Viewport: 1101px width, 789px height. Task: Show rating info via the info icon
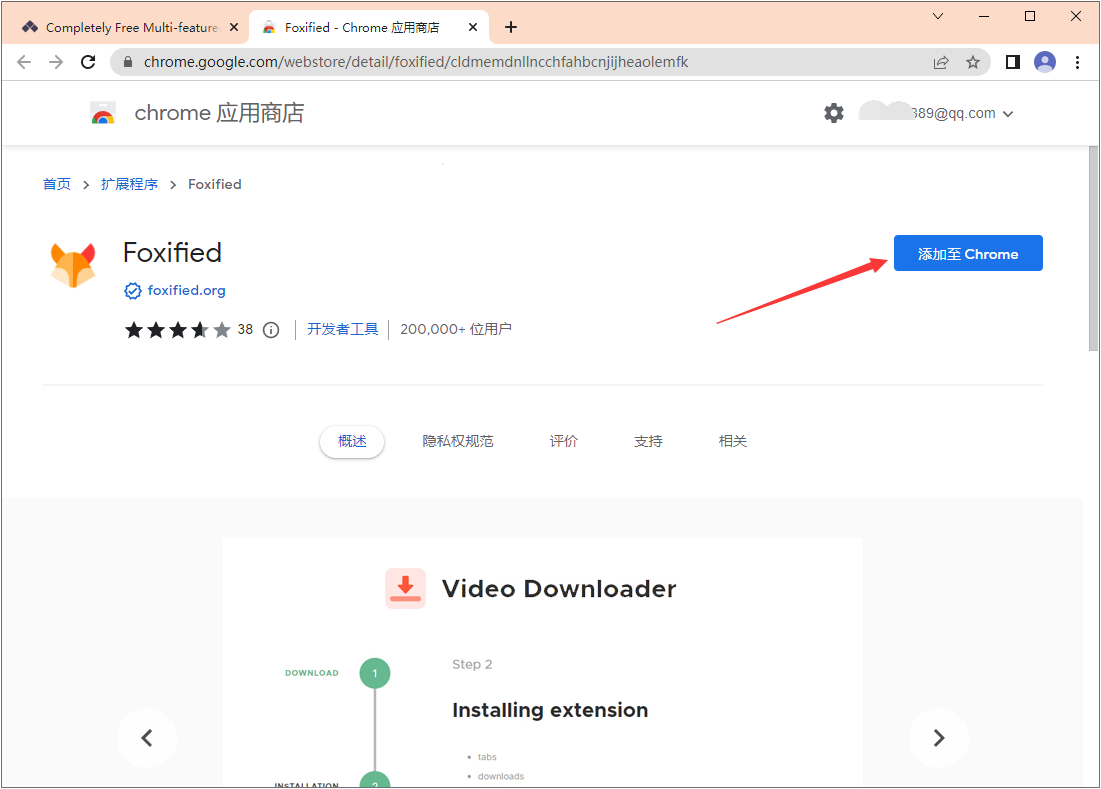click(271, 329)
